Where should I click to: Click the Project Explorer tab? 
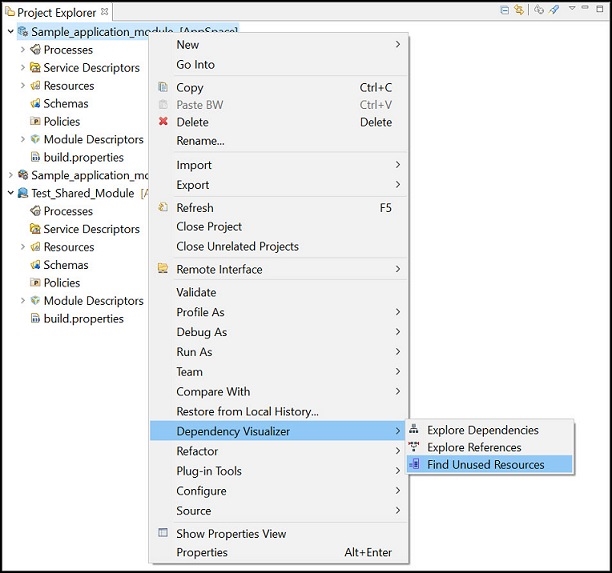(x=56, y=12)
